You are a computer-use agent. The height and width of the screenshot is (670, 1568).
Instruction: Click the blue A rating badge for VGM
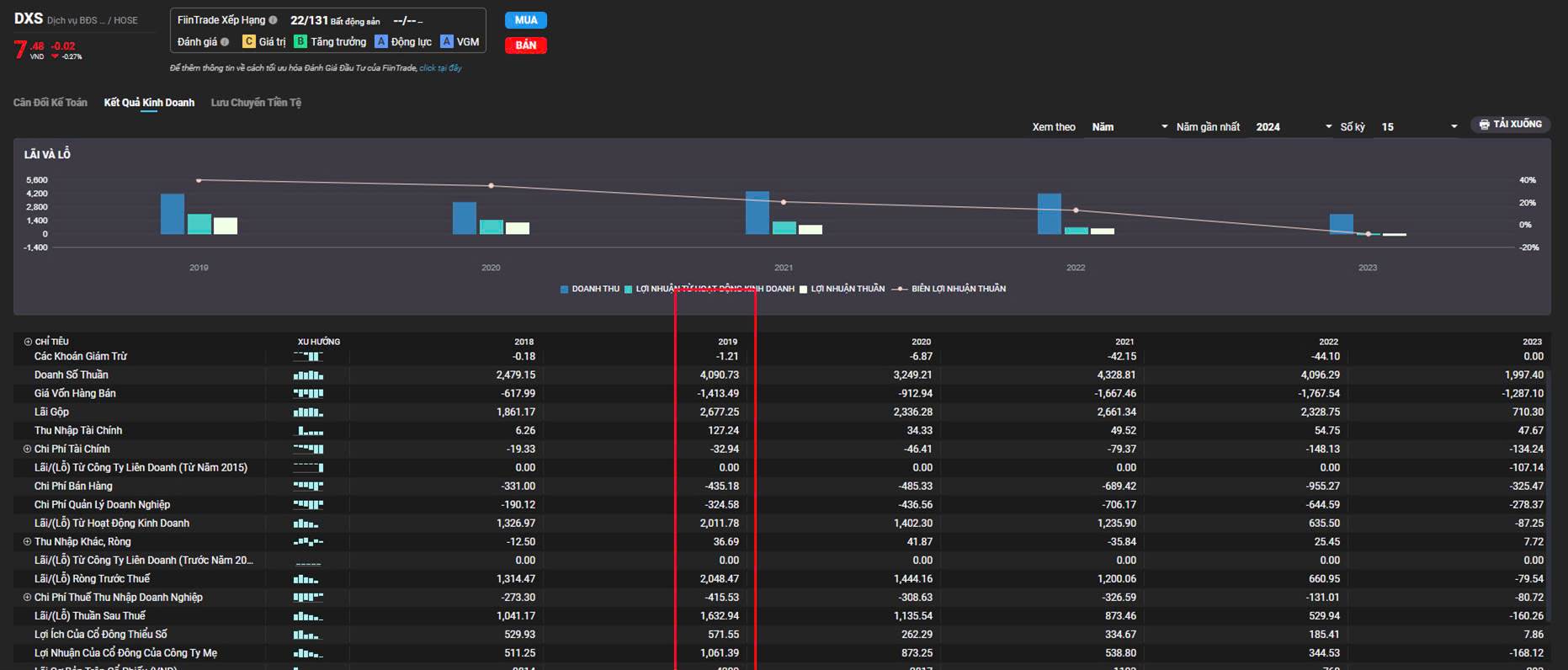447,42
